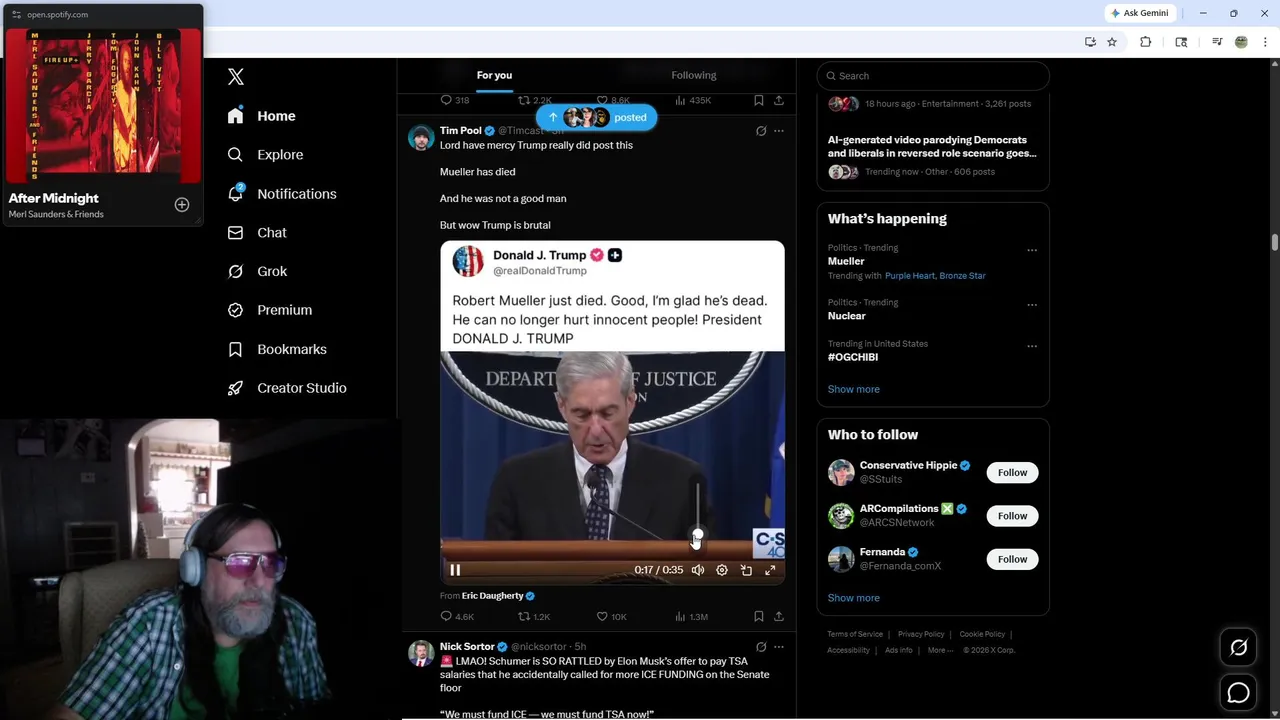This screenshot has height=720, width=1280.
Task: Reply to the top post (318 replies)
Action: 455,100
